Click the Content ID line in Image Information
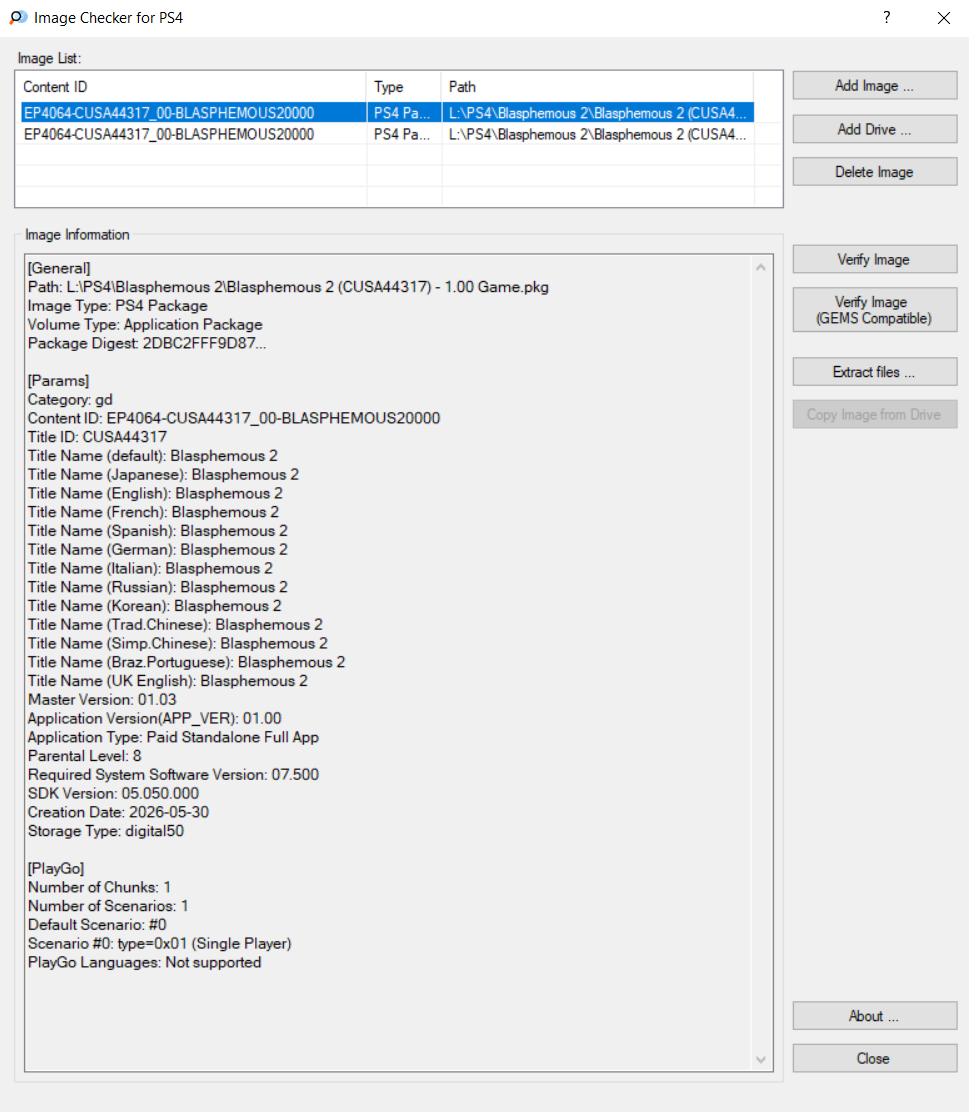969x1112 pixels. tap(234, 418)
